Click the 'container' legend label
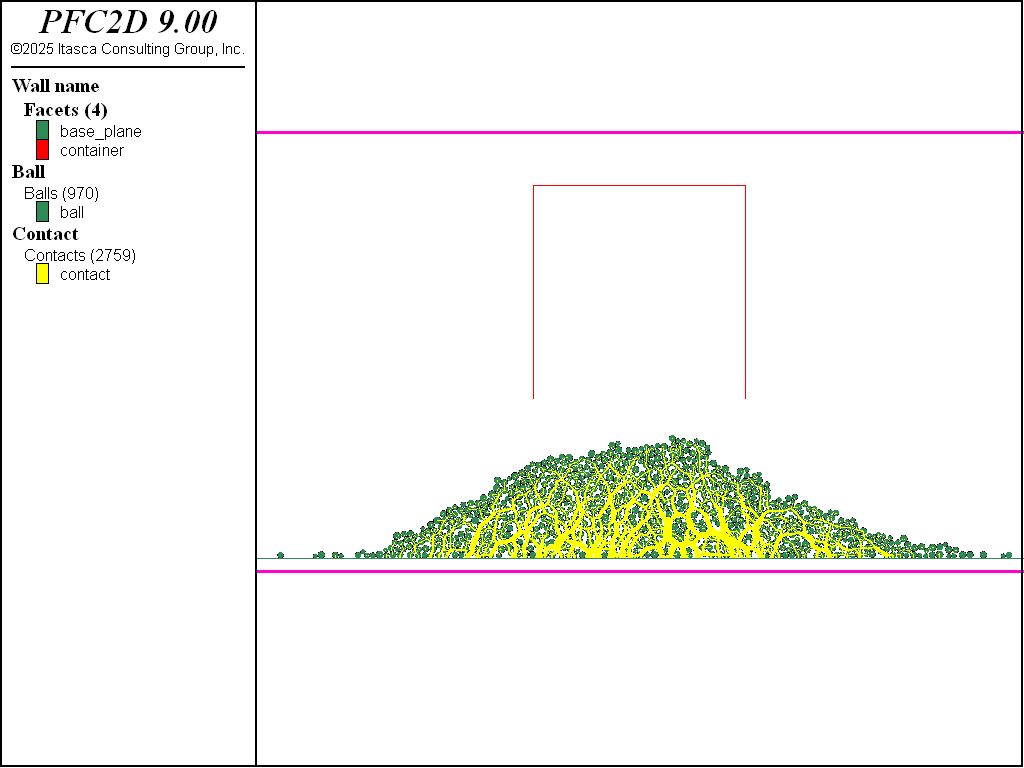This screenshot has height=768, width=1024. click(x=92, y=150)
